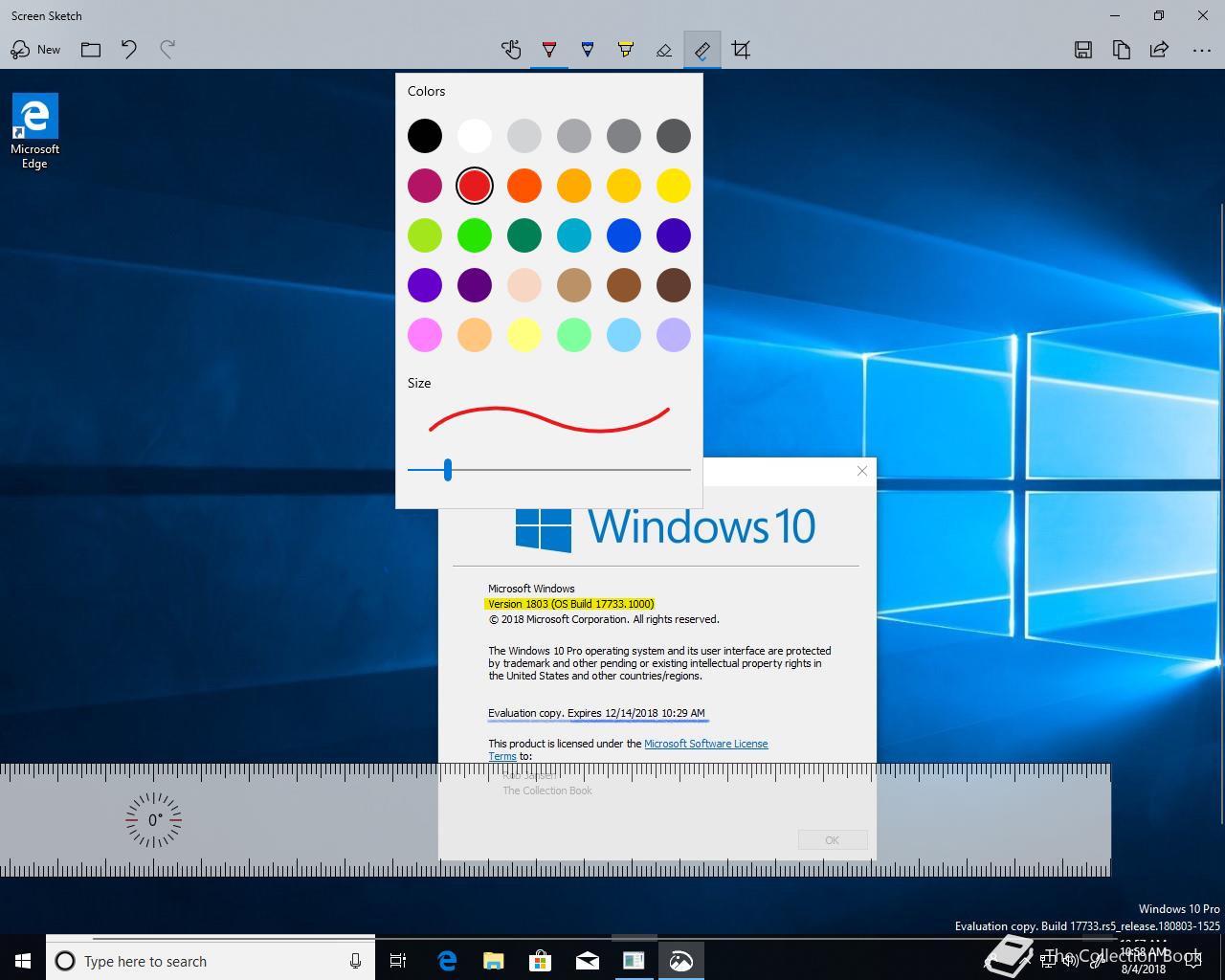Select the eraser tool
The width and height of the screenshot is (1225, 980).
tap(664, 50)
